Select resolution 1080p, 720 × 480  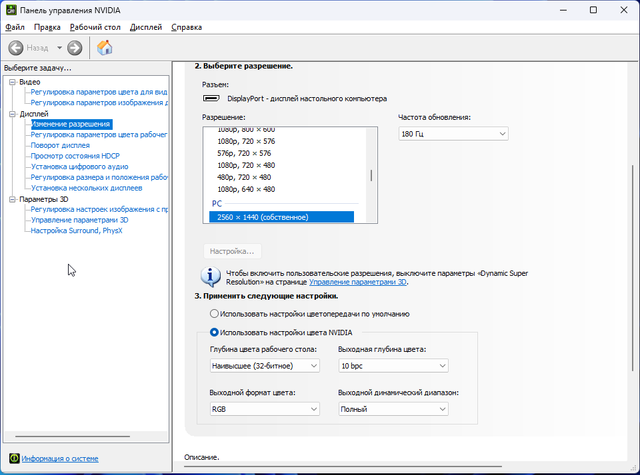coord(246,165)
